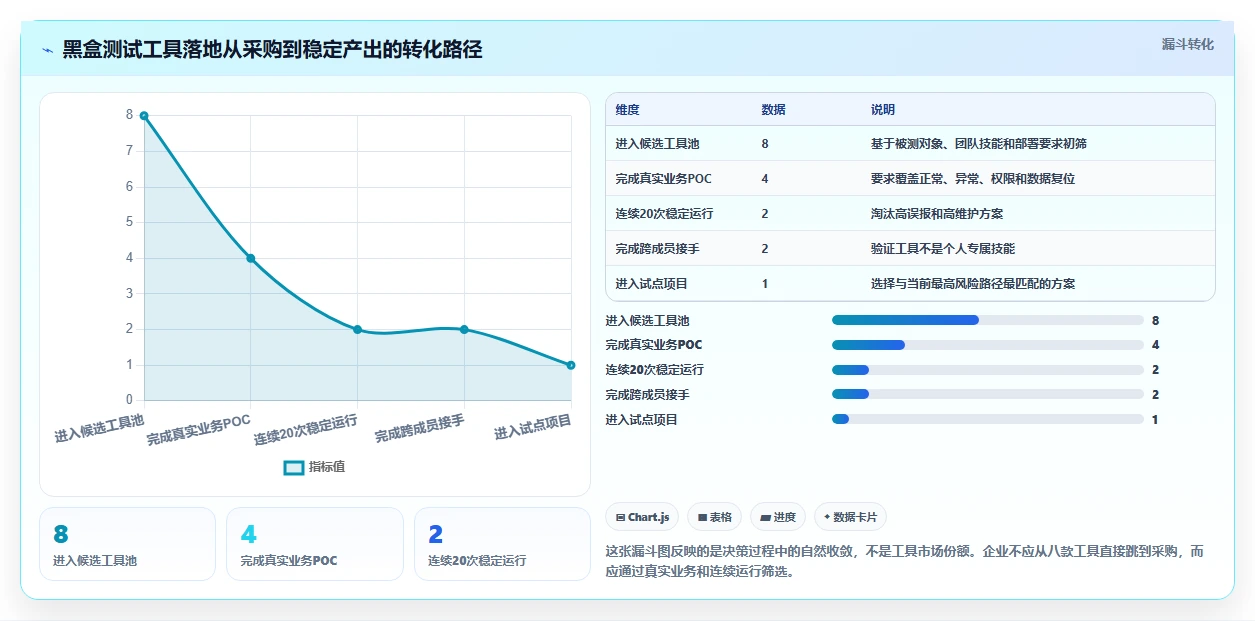Click the lightning icon beside the title
1255x621 pixels.
point(47,50)
